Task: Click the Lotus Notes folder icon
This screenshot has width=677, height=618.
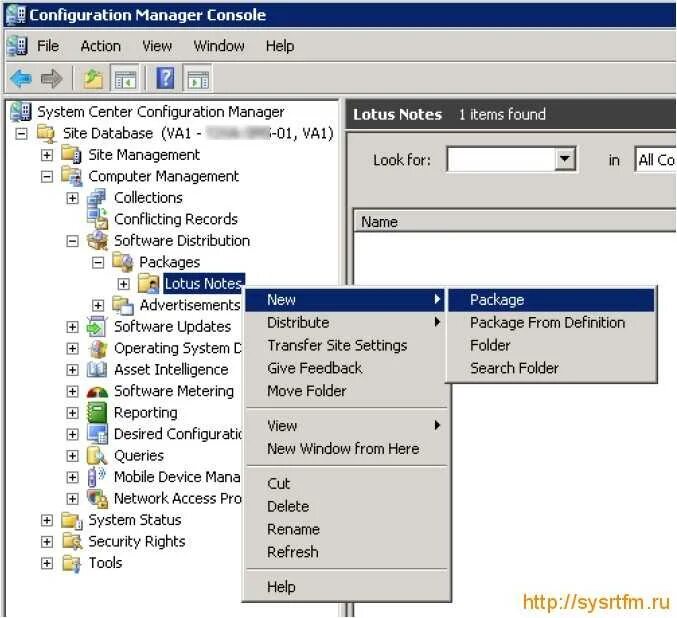Action: pyautogui.click(x=149, y=284)
